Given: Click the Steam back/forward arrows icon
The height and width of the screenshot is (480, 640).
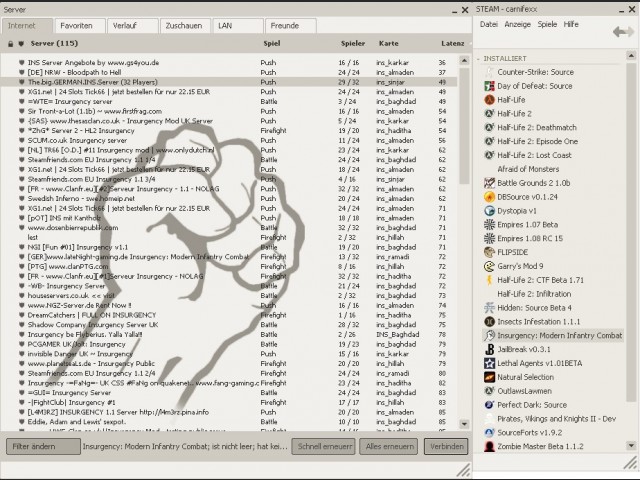Looking at the screenshot, I should 623,32.
